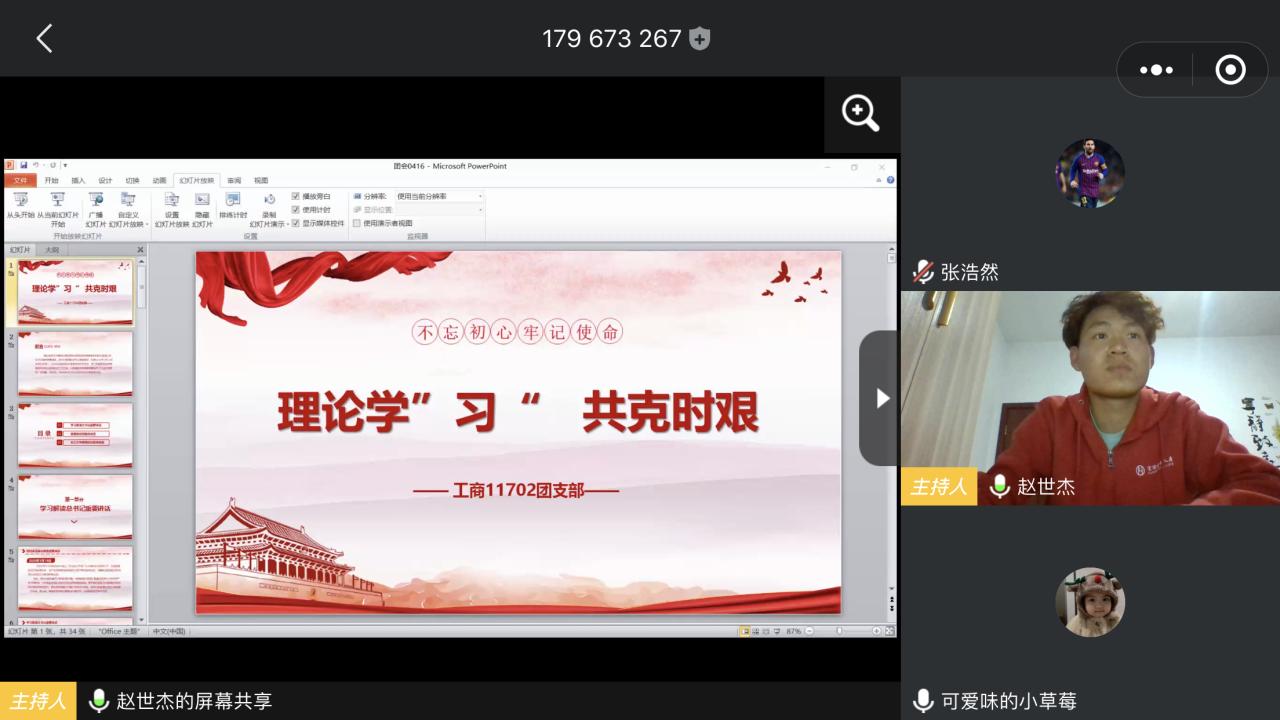Screen dimensions: 1280x720
Task: Uncheck the 播放旁白 checkbox
Action: pos(296,196)
